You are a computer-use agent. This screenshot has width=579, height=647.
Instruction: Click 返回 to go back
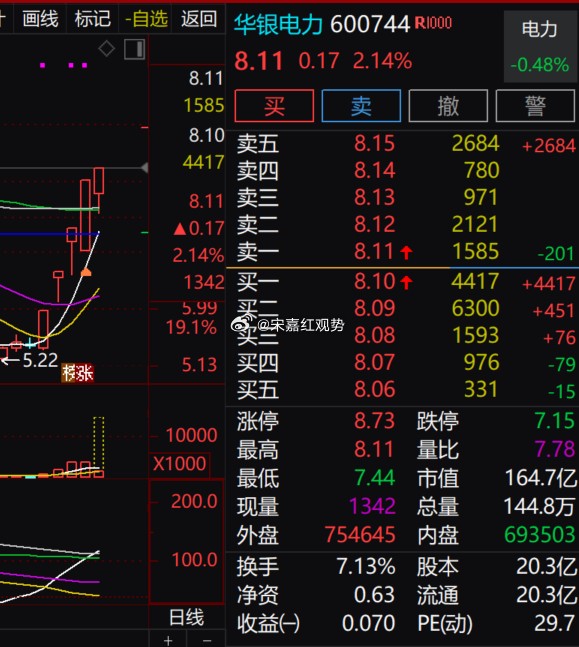pos(199,19)
